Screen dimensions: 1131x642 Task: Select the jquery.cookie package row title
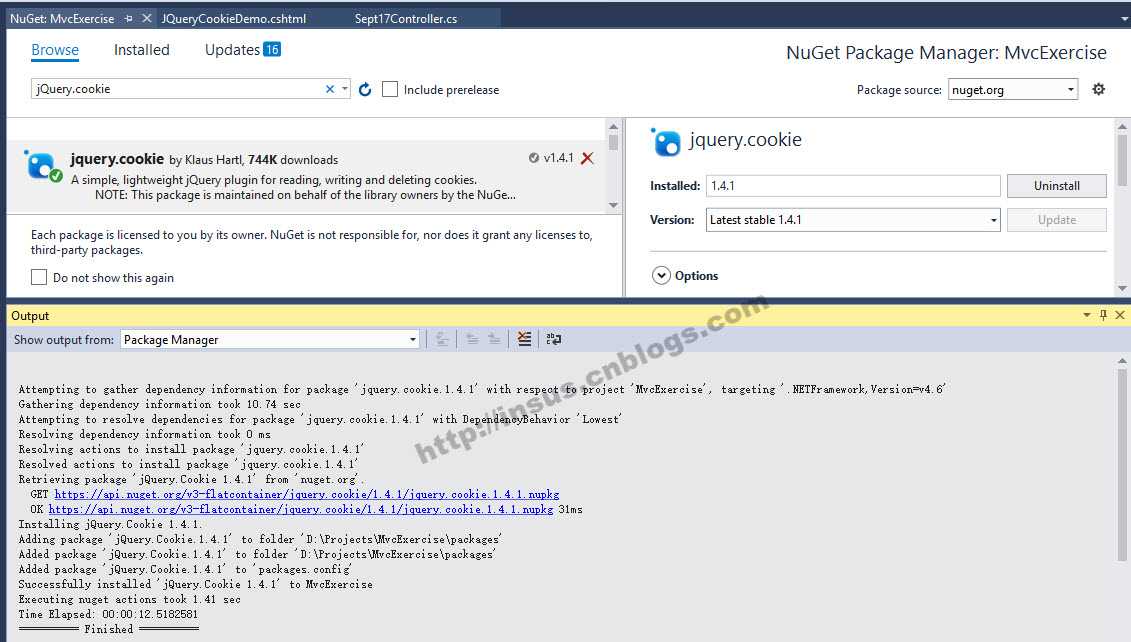(x=117, y=159)
